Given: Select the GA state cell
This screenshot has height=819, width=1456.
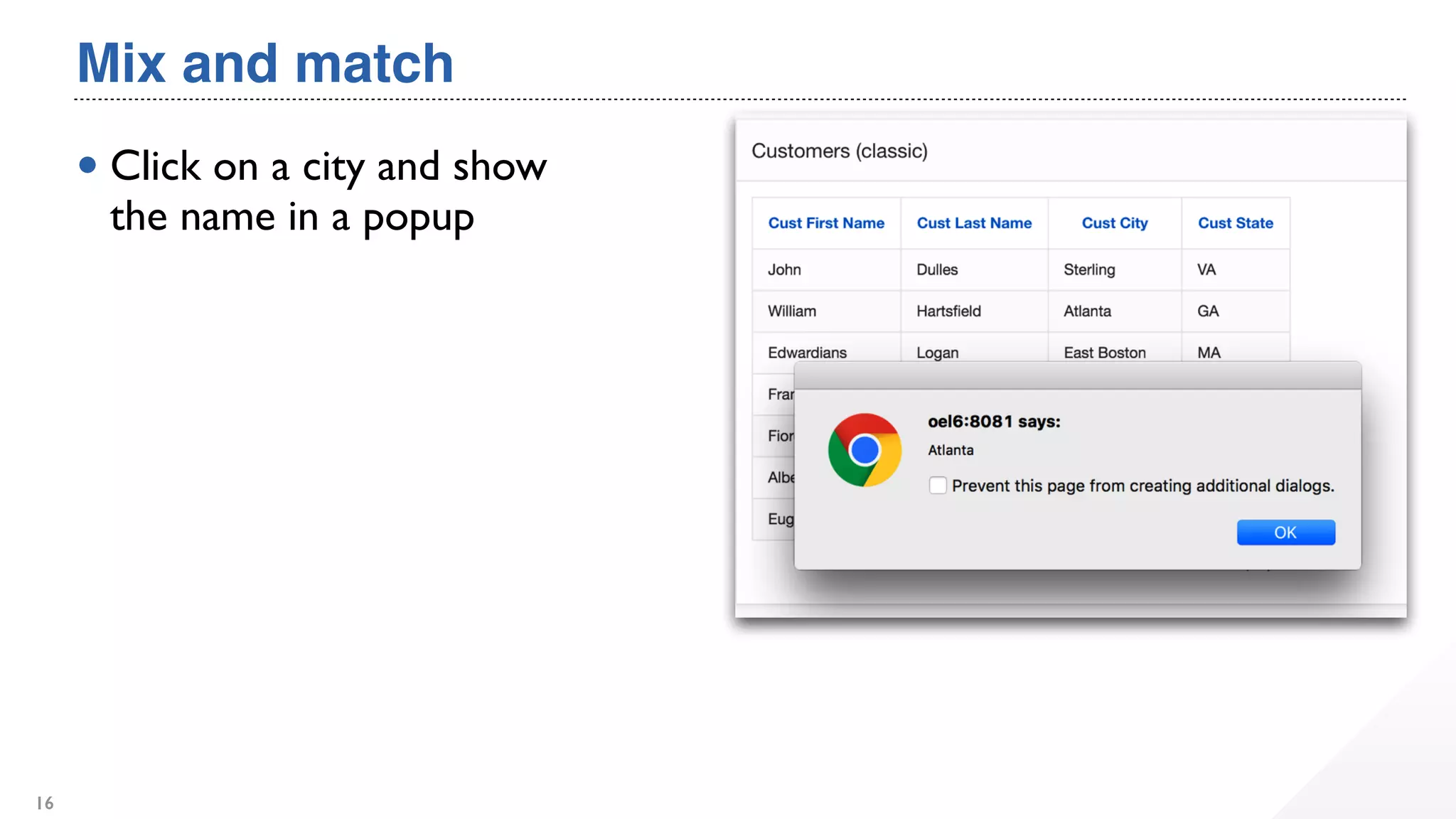Looking at the screenshot, I should [x=1236, y=311].
